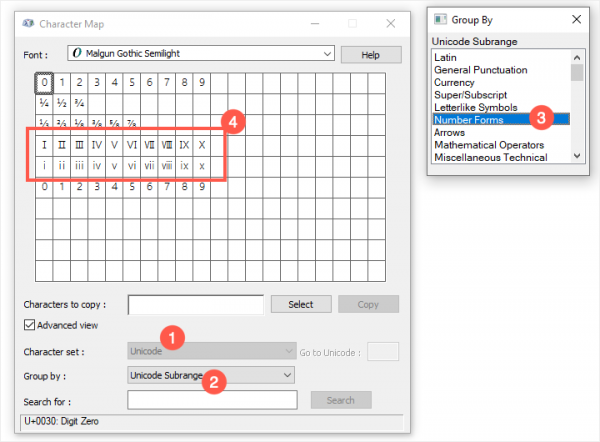Click the Search button
The height and width of the screenshot is (442, 600).
click(x=341, y=400)
